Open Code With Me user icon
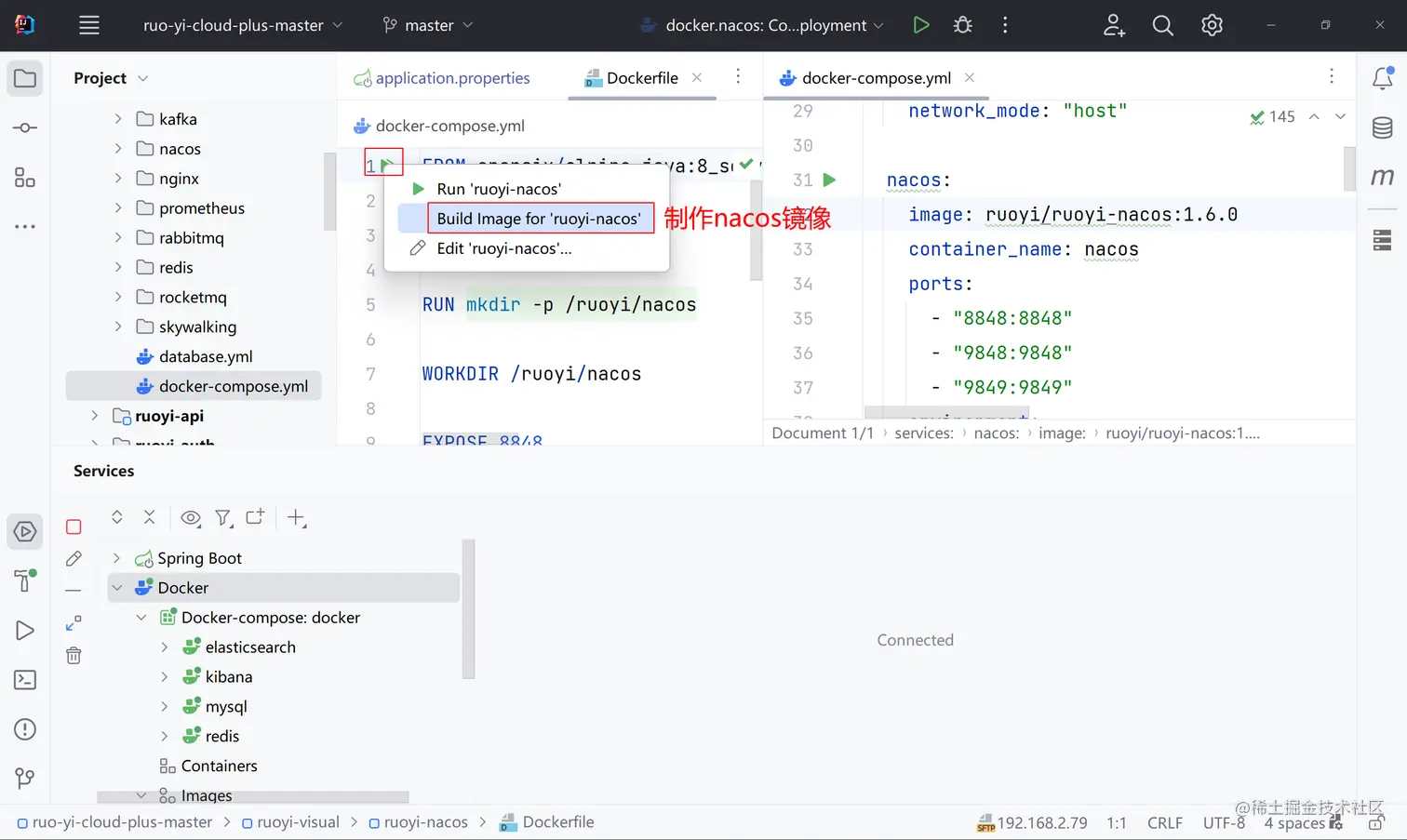The height and width of the screenshot is (840, 1407). tap(1114, 25)
